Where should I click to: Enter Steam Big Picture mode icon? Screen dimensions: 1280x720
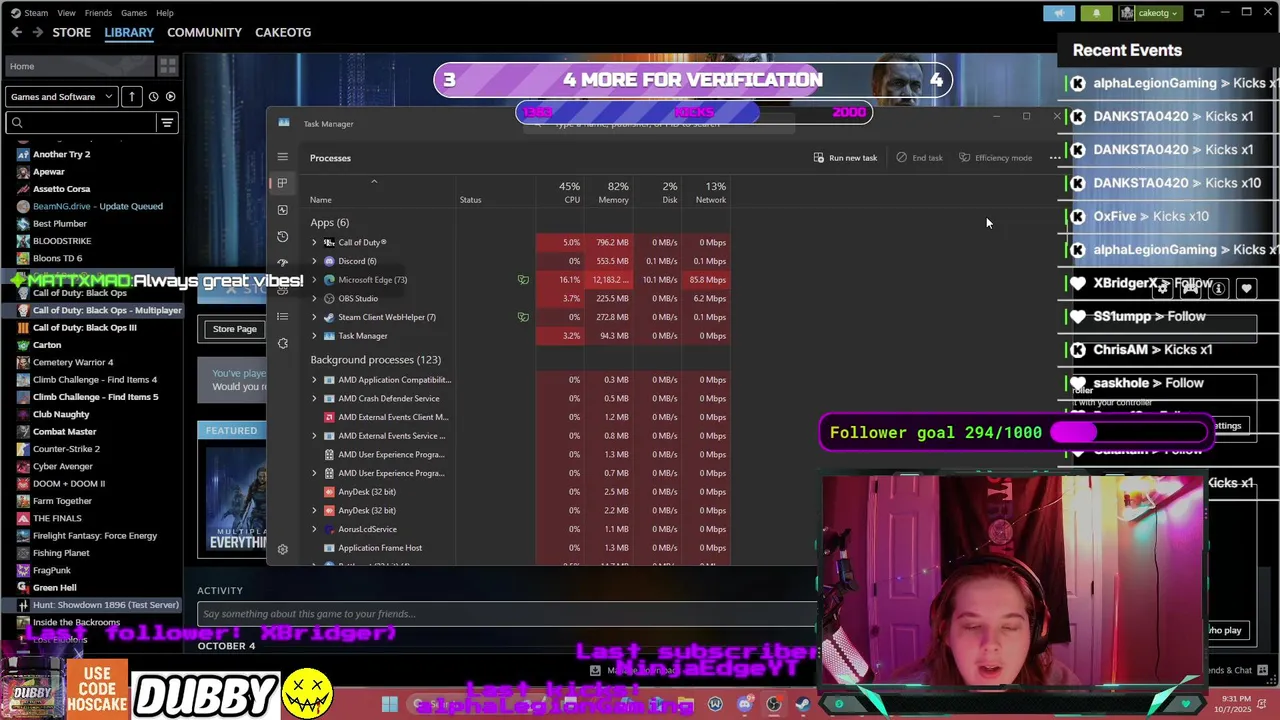(x=1199, y=13)
